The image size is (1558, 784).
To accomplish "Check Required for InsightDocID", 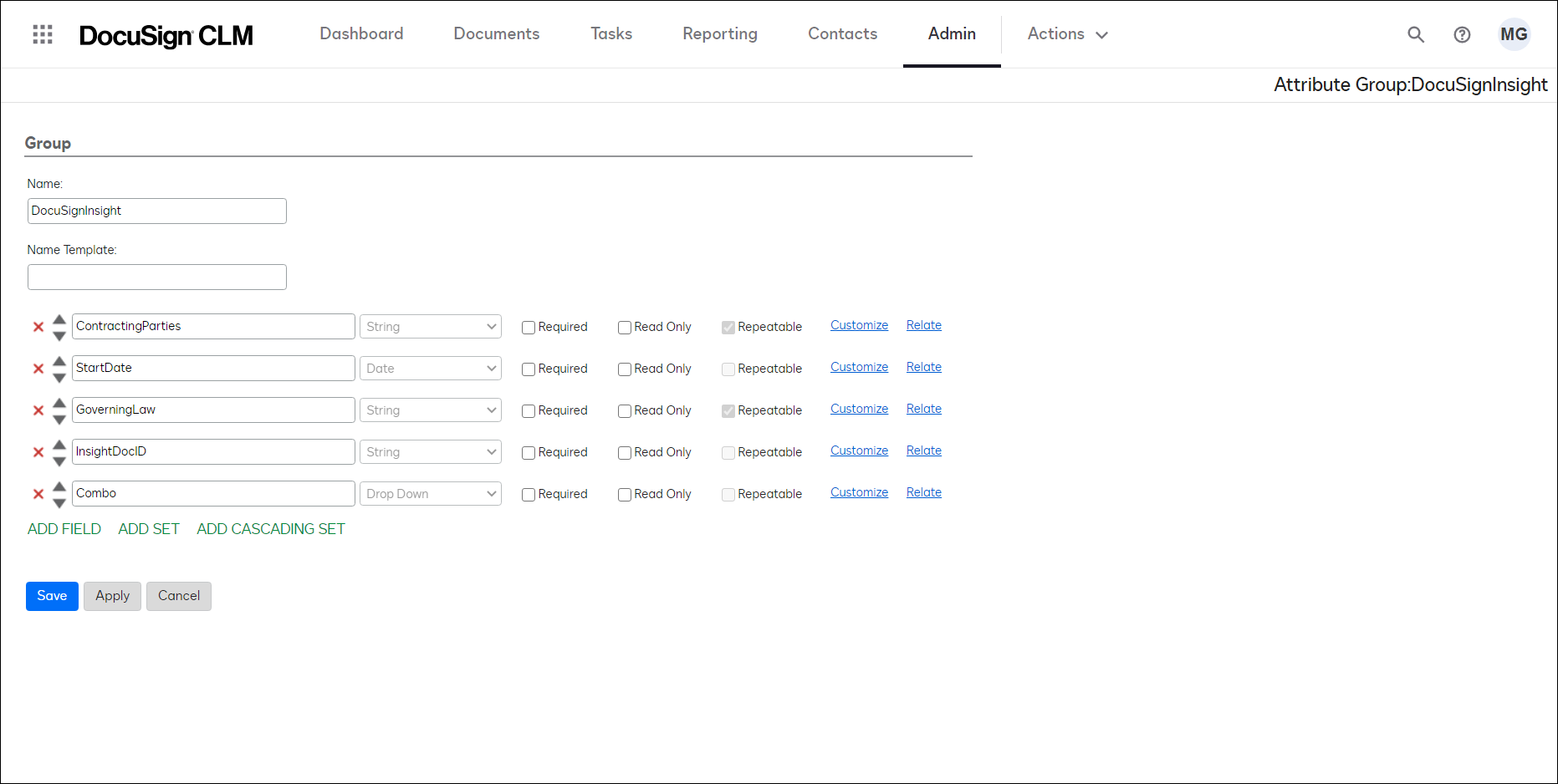I will [529, 453].
